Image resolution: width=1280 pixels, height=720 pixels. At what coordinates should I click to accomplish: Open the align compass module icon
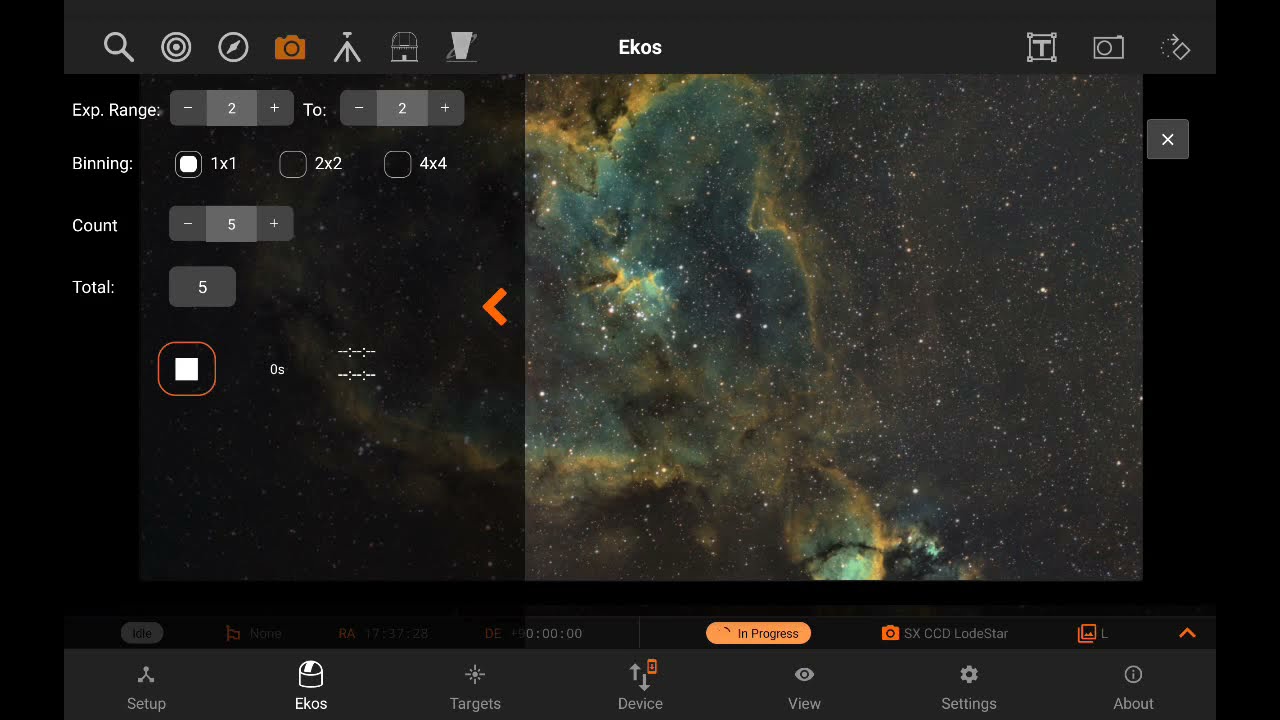233,47
